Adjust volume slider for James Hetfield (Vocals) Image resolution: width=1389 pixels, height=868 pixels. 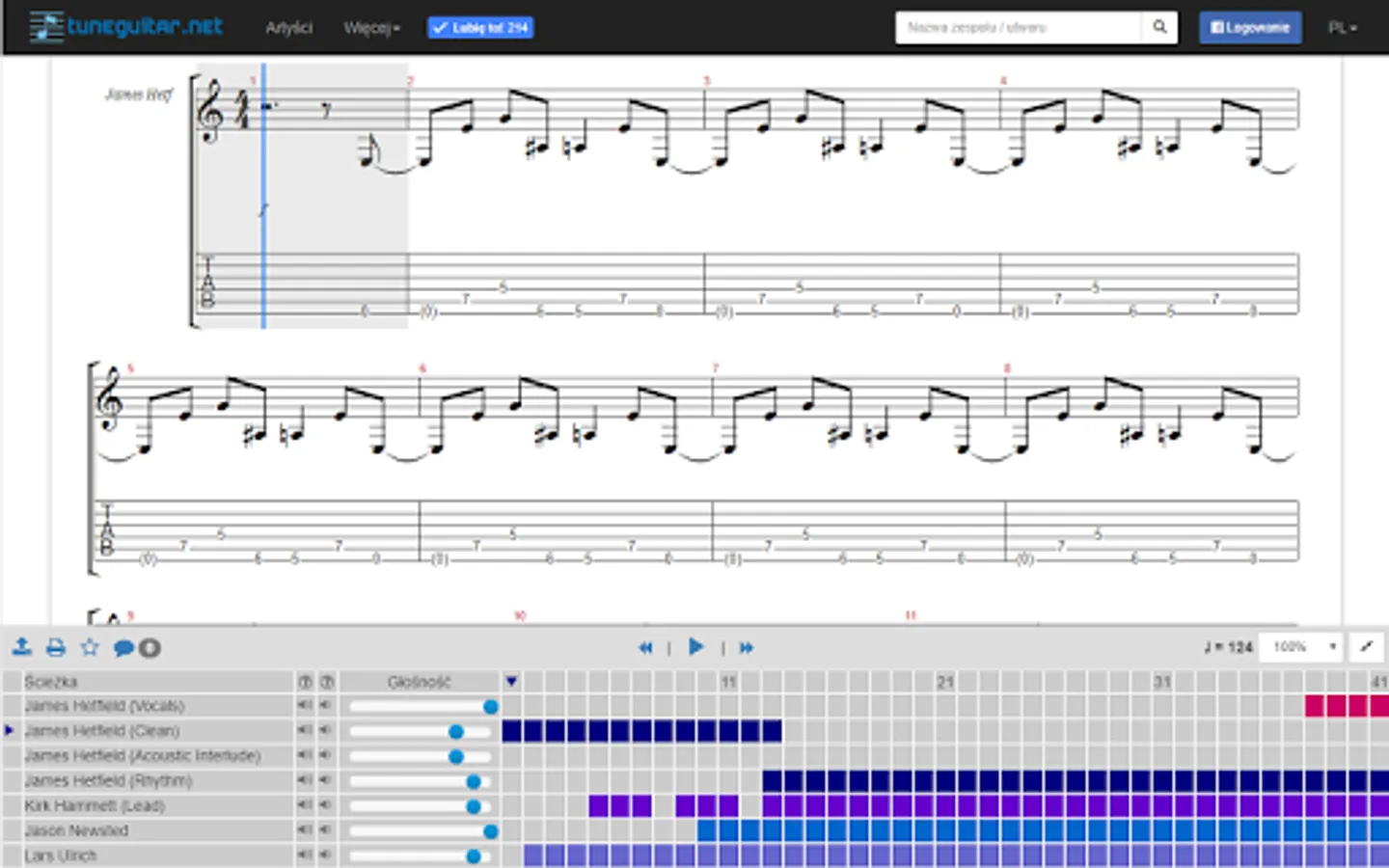tap(421, 707)
